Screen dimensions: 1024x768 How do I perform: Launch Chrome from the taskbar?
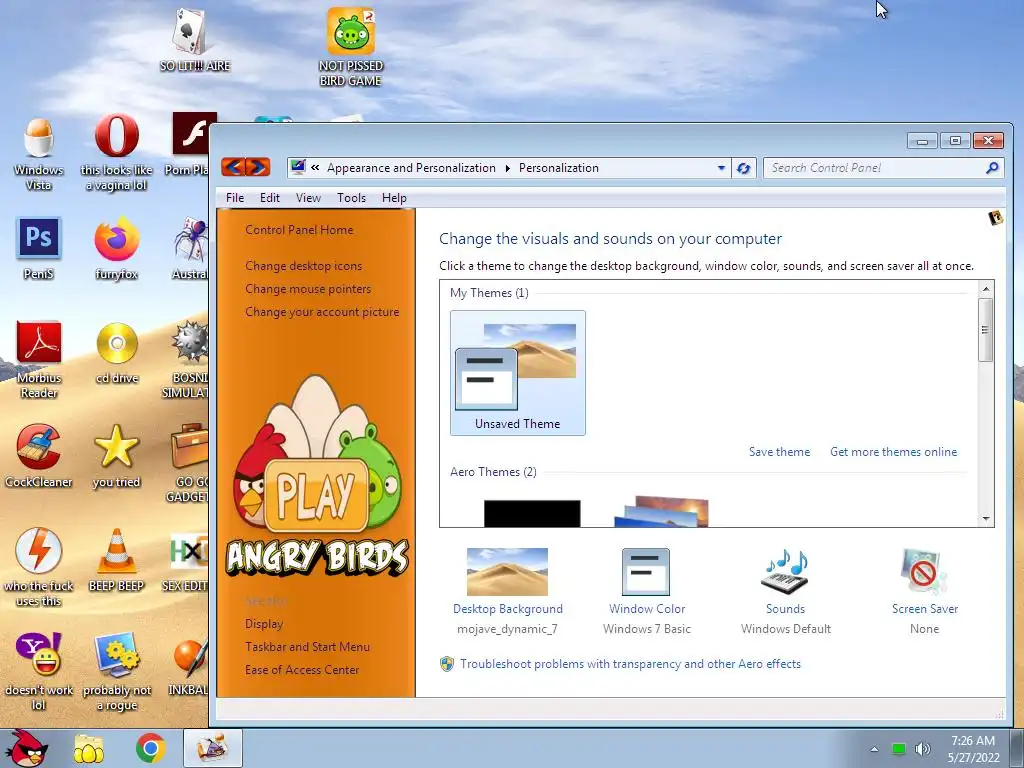(151, 748)
